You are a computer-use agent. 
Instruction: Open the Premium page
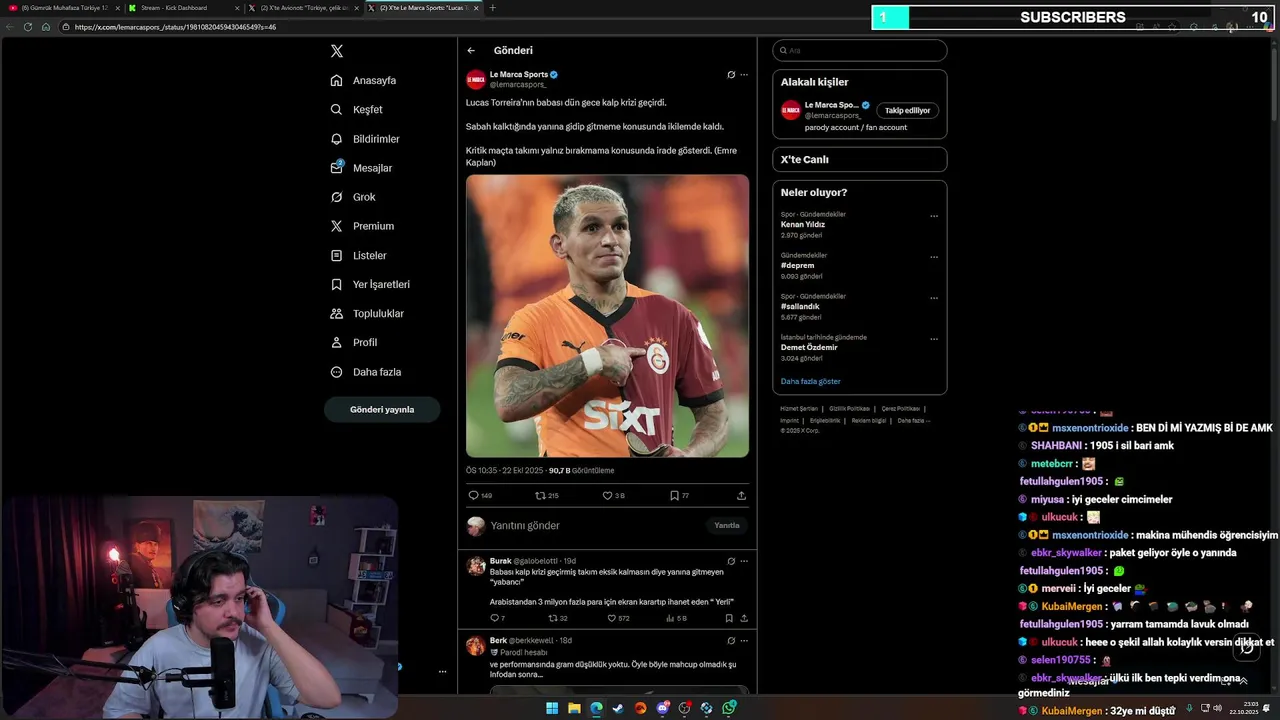362,226
